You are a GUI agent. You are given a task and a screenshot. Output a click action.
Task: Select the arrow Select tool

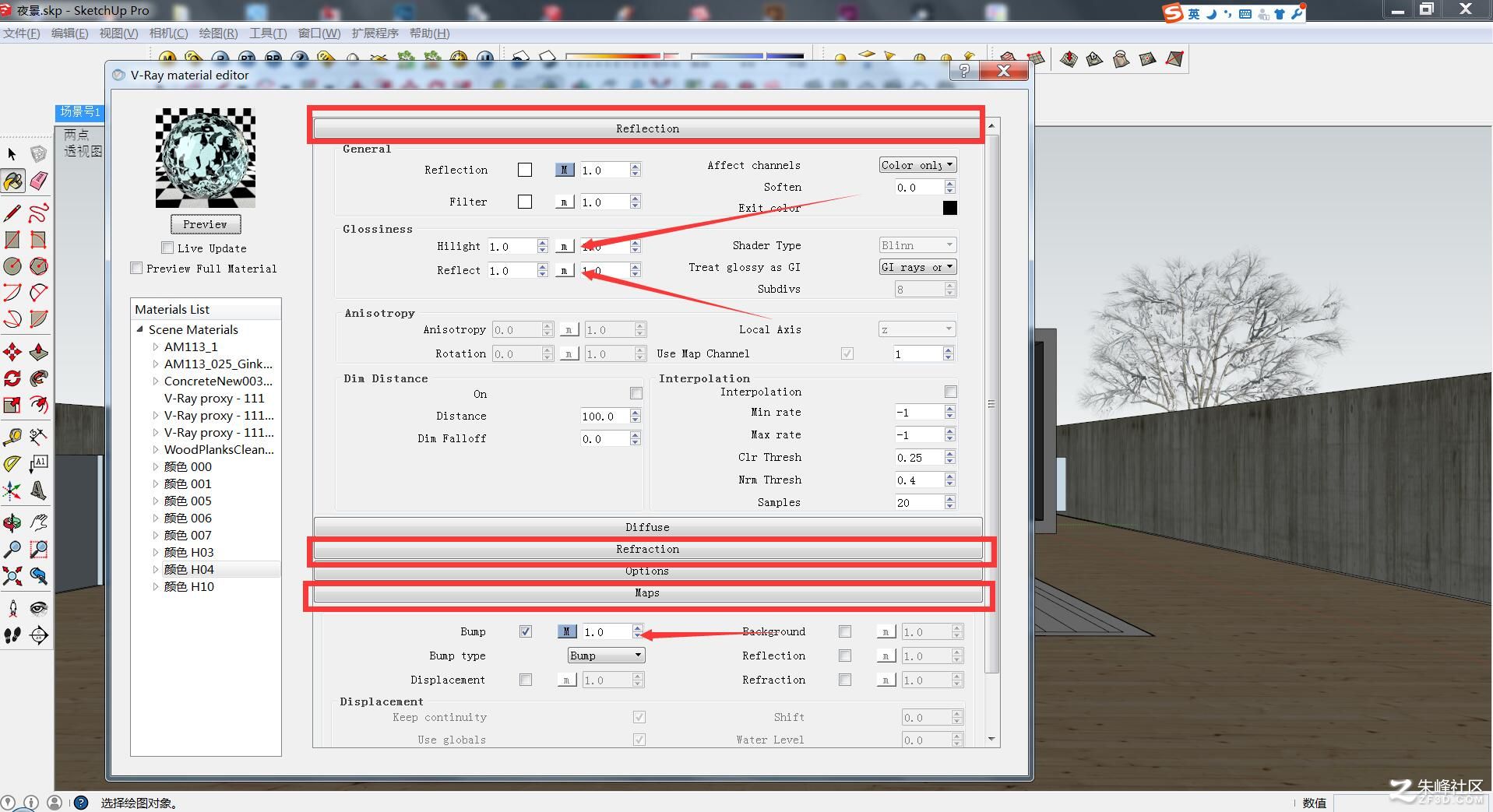[x=12, y=154]
